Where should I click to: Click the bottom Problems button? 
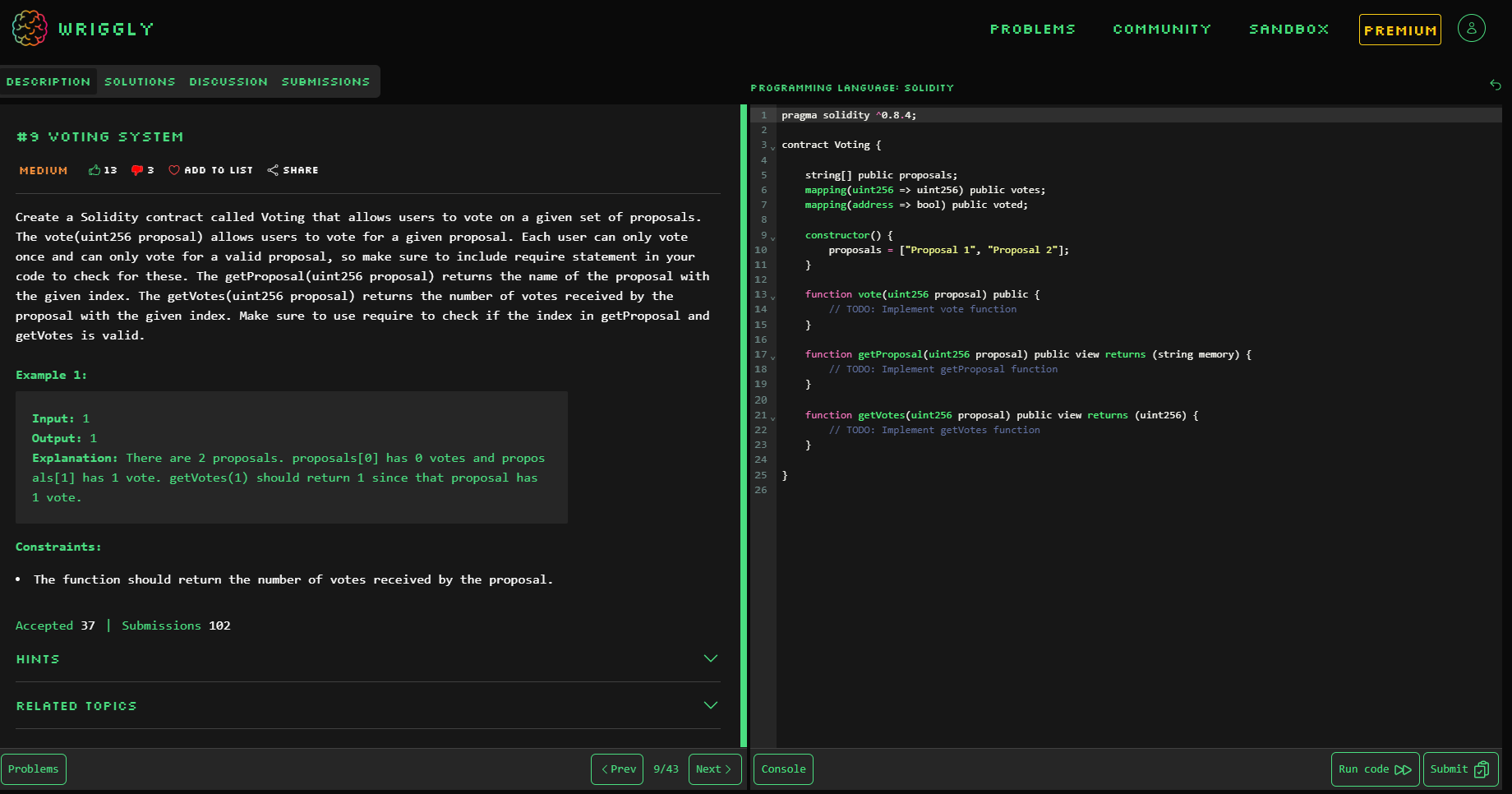[34, 769]
